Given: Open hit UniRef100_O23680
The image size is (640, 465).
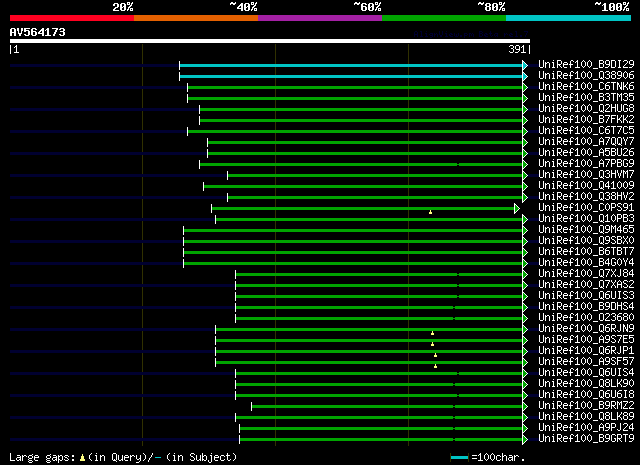Looking at the screenshot, I should 586,318.
